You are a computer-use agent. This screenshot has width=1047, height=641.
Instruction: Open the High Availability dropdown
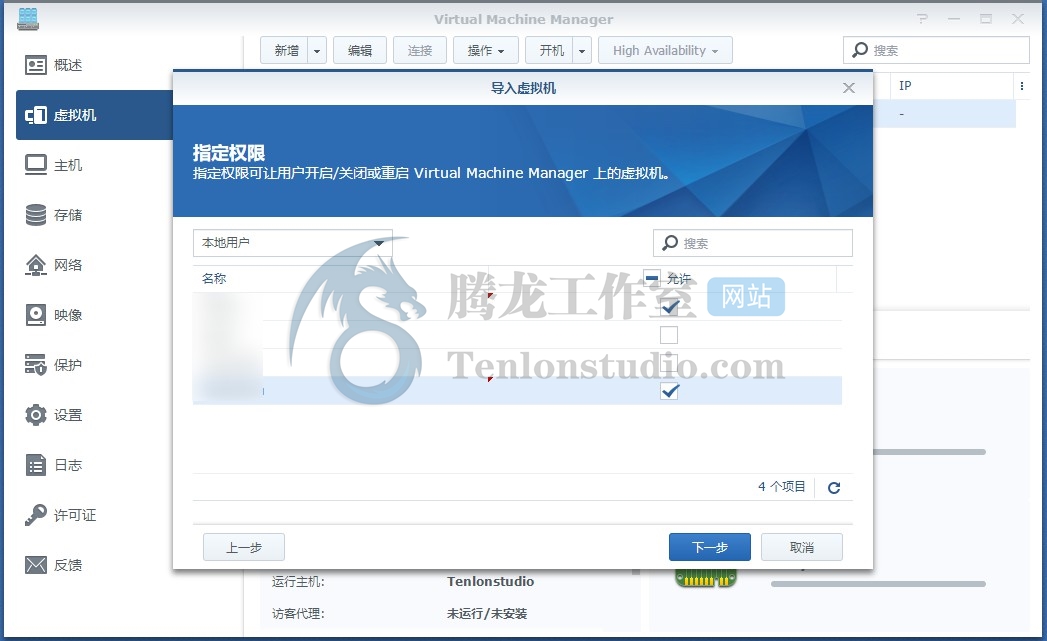point(665,50)
